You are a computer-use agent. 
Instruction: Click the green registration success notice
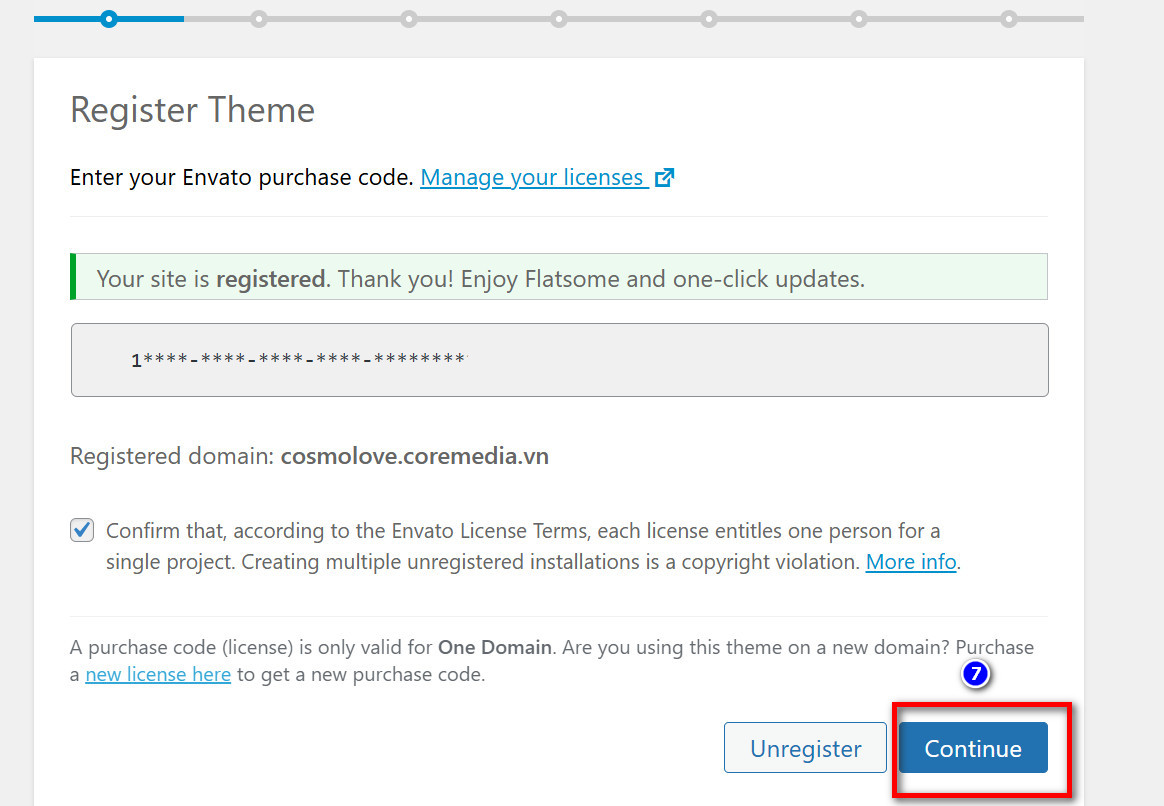[558, 278]
